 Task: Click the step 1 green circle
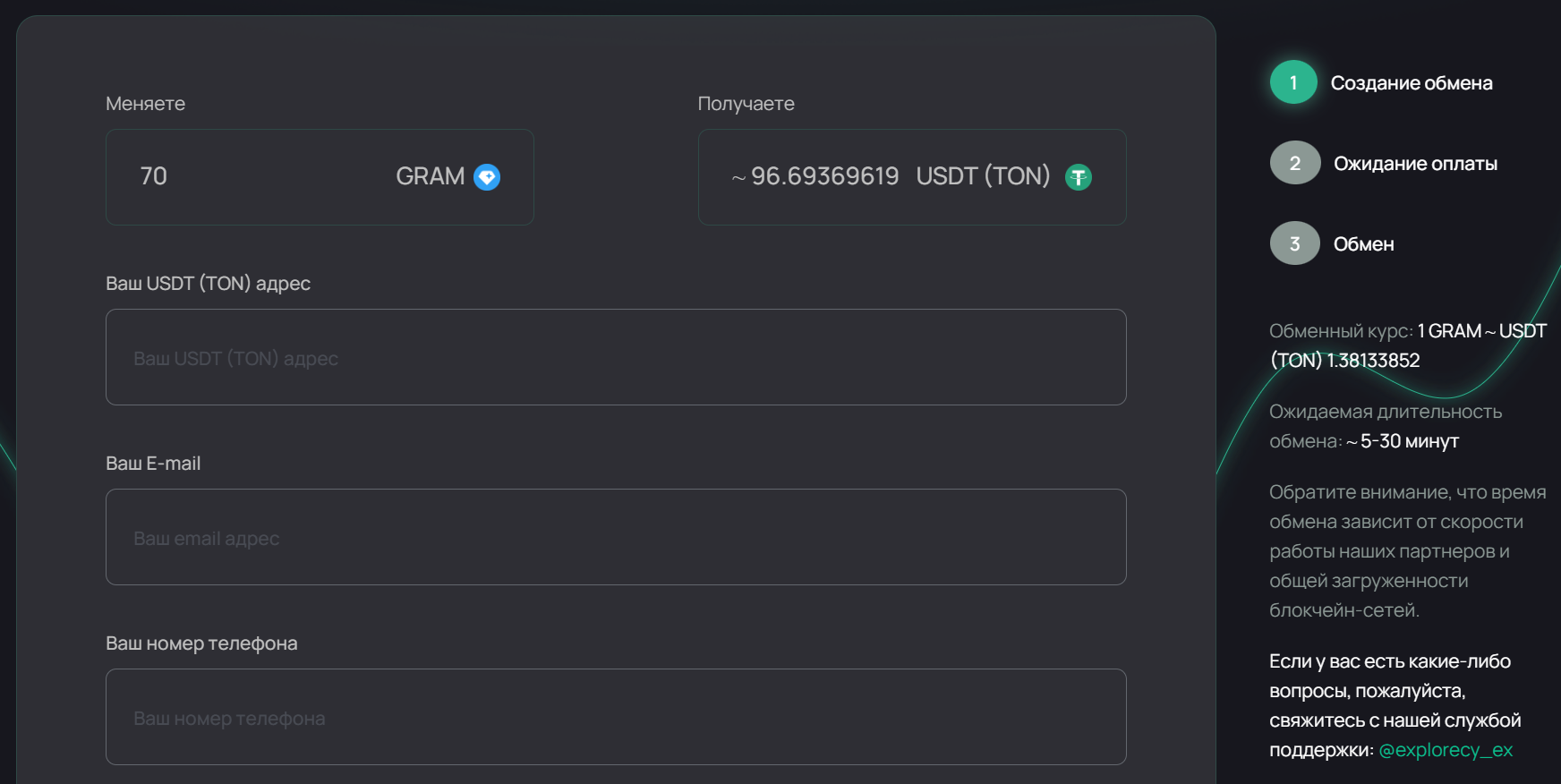coord(1293,82)
